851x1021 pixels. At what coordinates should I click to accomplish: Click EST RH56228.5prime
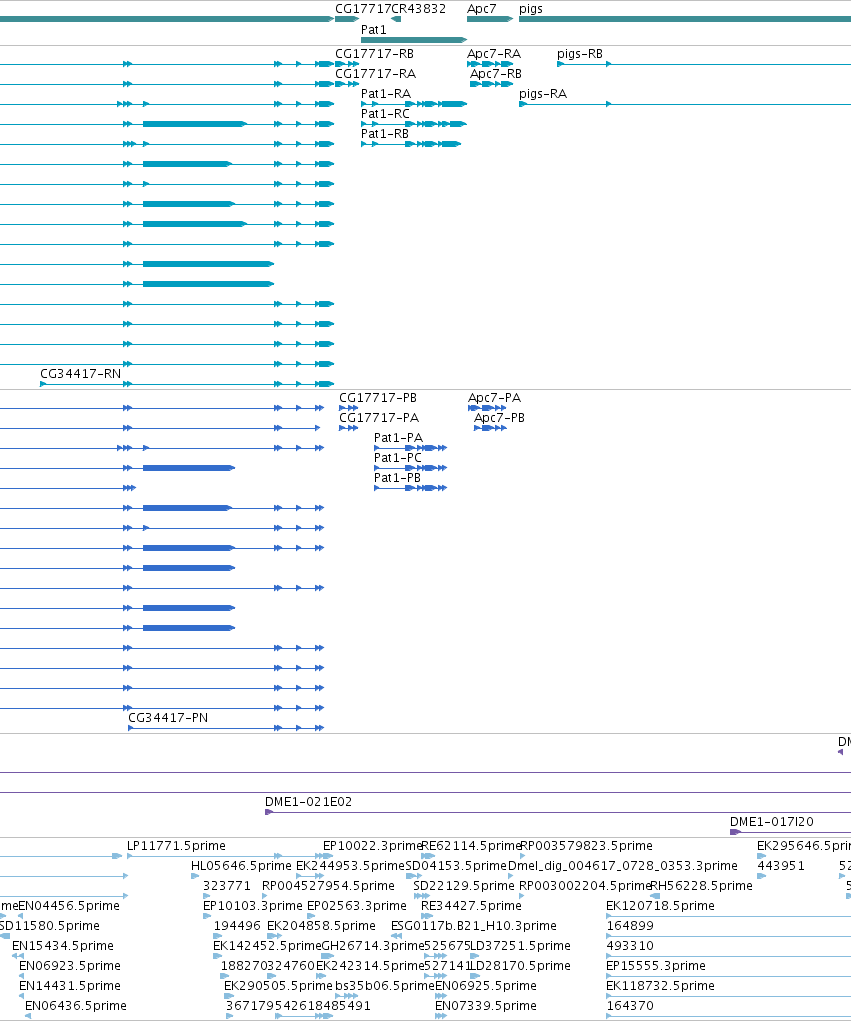(702, 886)
